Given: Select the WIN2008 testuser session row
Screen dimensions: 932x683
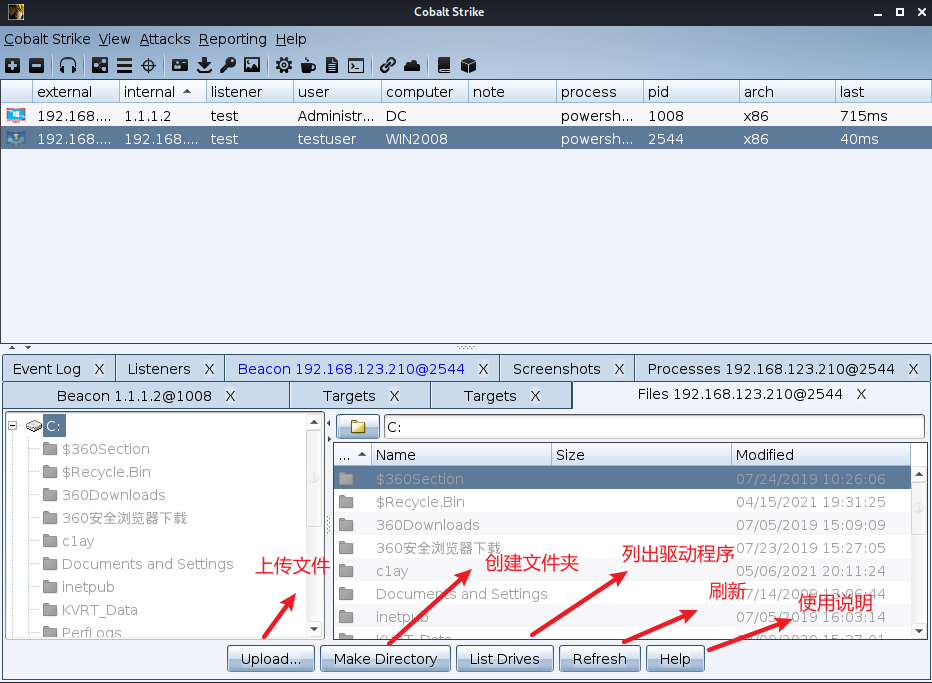Looking at the screenshot, I should [x=466, y=139].
